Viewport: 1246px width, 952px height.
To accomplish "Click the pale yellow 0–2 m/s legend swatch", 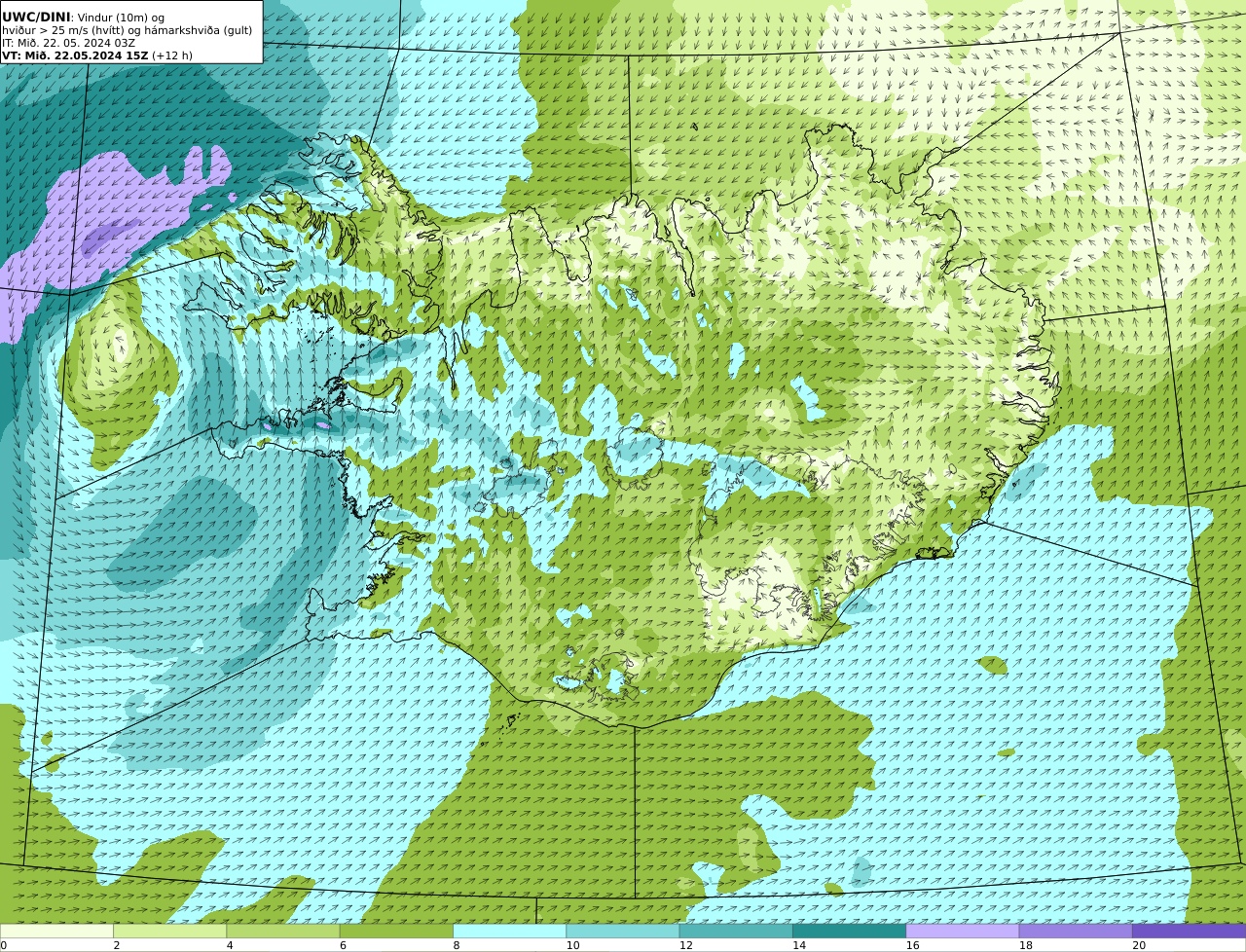I will click(56, 931).
